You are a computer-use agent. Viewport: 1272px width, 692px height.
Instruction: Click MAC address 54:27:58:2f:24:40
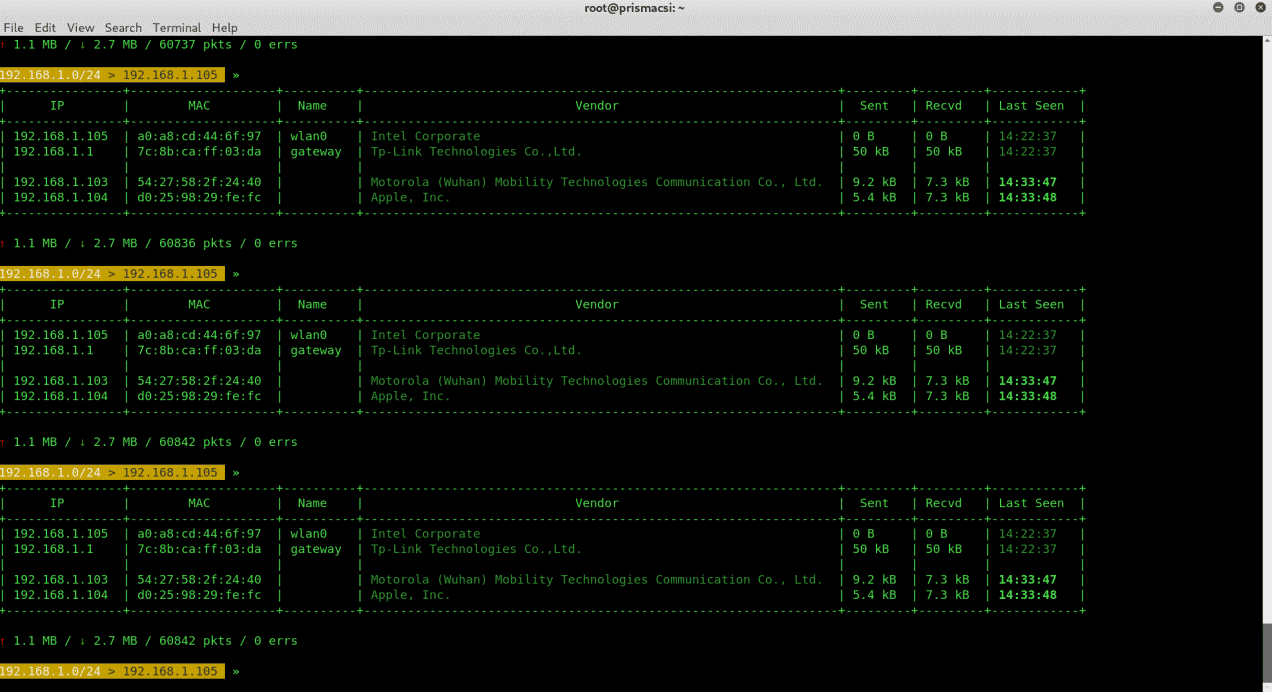(199, 181)
